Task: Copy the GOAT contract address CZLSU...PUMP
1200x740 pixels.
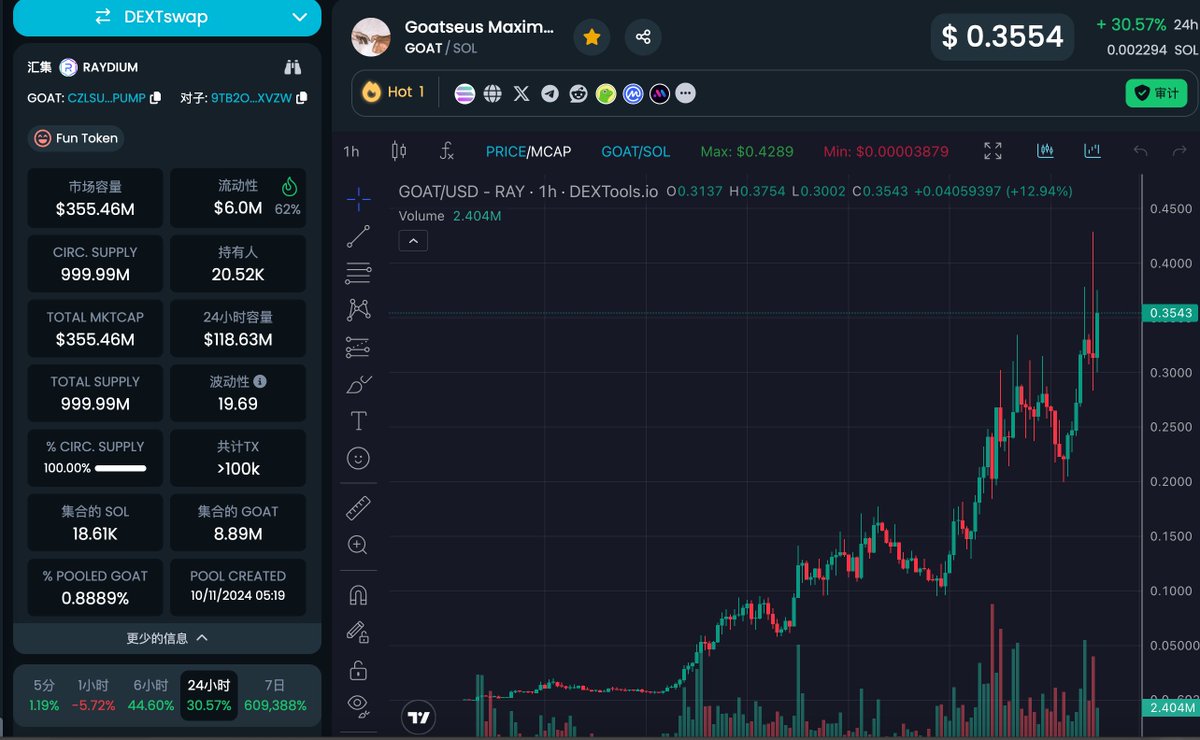Action: coord(154,98)
